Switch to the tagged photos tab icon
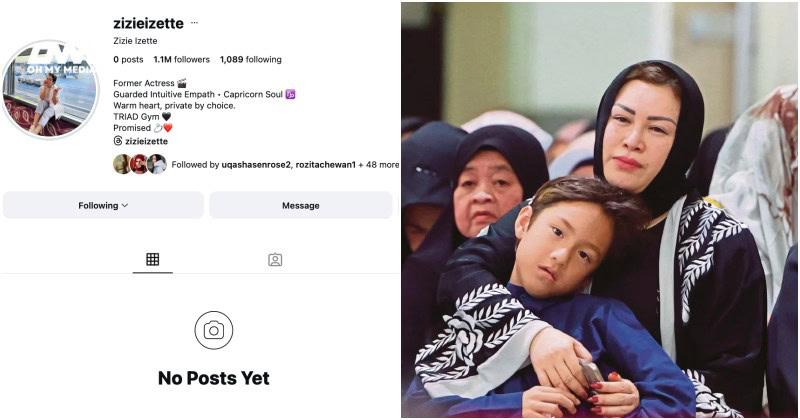 [275, 260]
